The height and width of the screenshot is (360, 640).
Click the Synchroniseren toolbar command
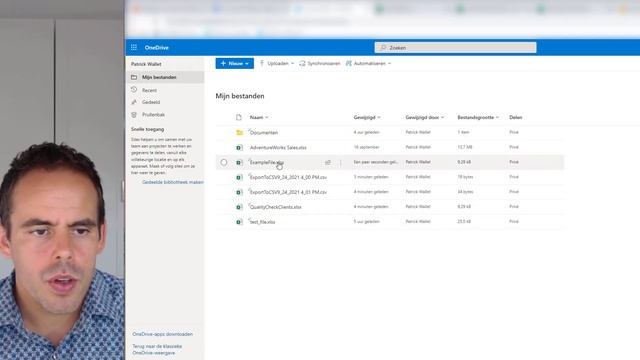320,63
